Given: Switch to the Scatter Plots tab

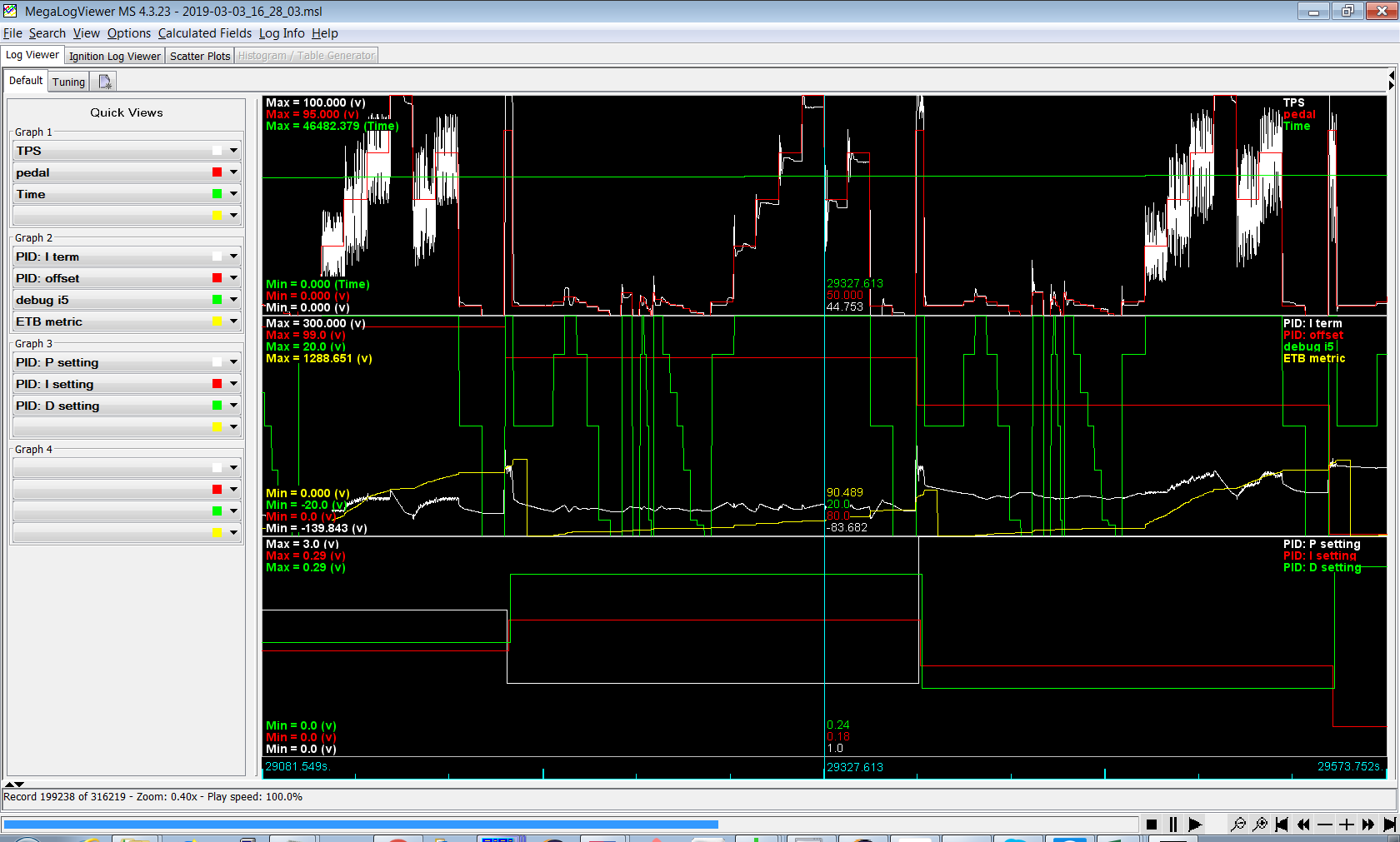Looking at the screenshot, I should (200, 56).
